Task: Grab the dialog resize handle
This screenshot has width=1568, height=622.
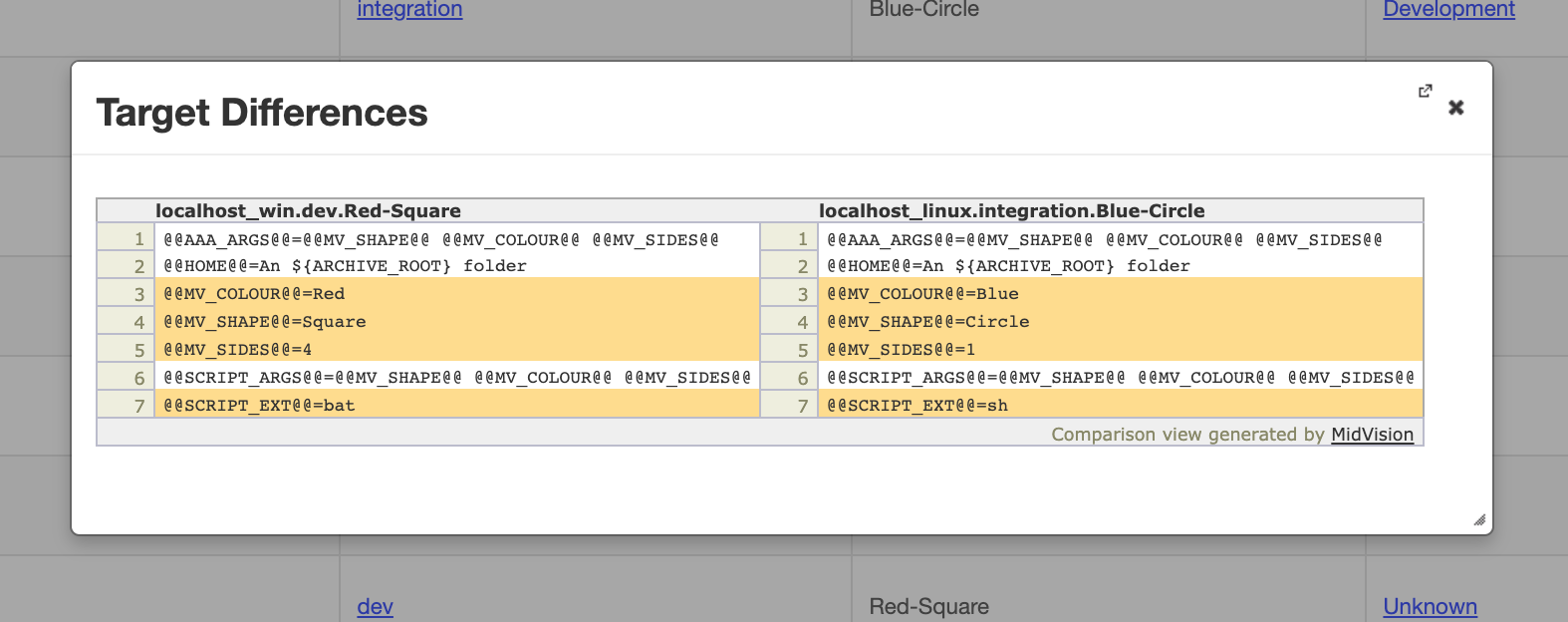Action: click(1479, 520)
